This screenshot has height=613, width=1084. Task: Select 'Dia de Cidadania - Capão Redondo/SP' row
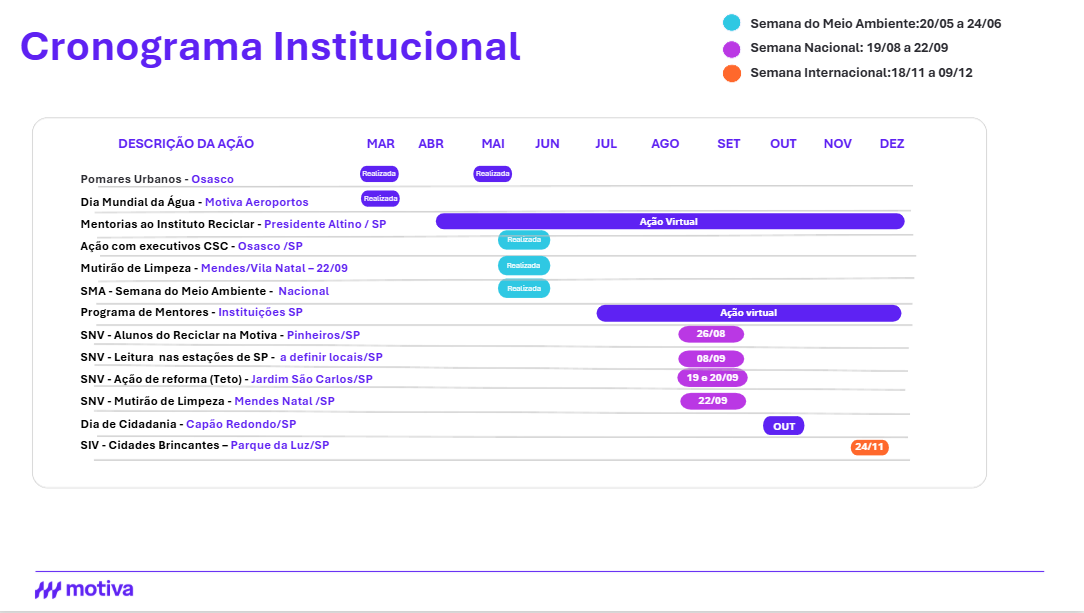188,424
